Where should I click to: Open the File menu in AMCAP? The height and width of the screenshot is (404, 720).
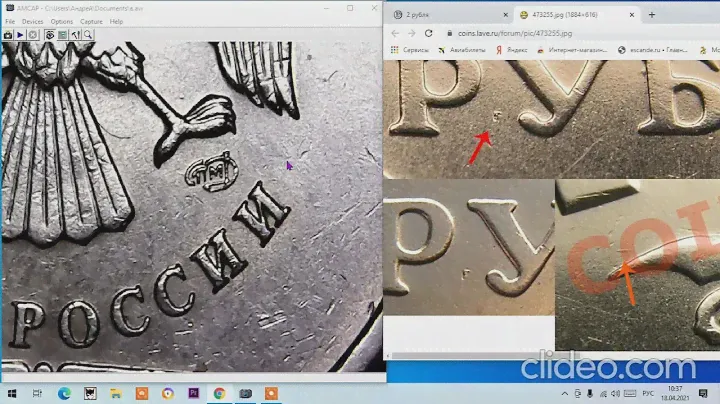(x=10, y=21)
